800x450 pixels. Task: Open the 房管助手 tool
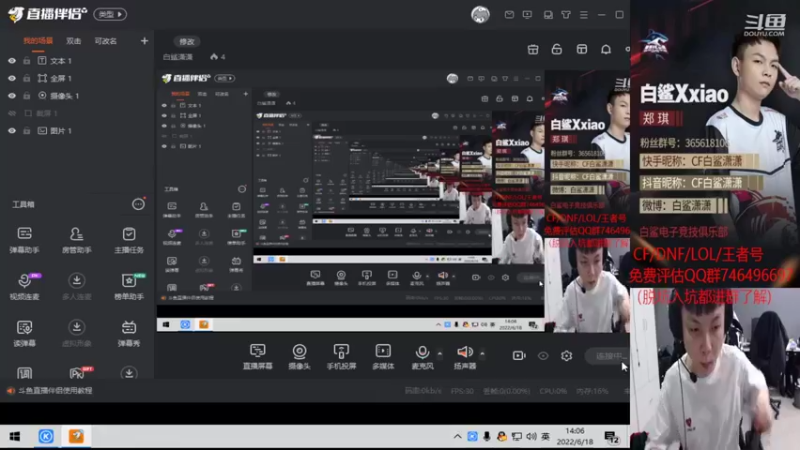pos(77,240)
